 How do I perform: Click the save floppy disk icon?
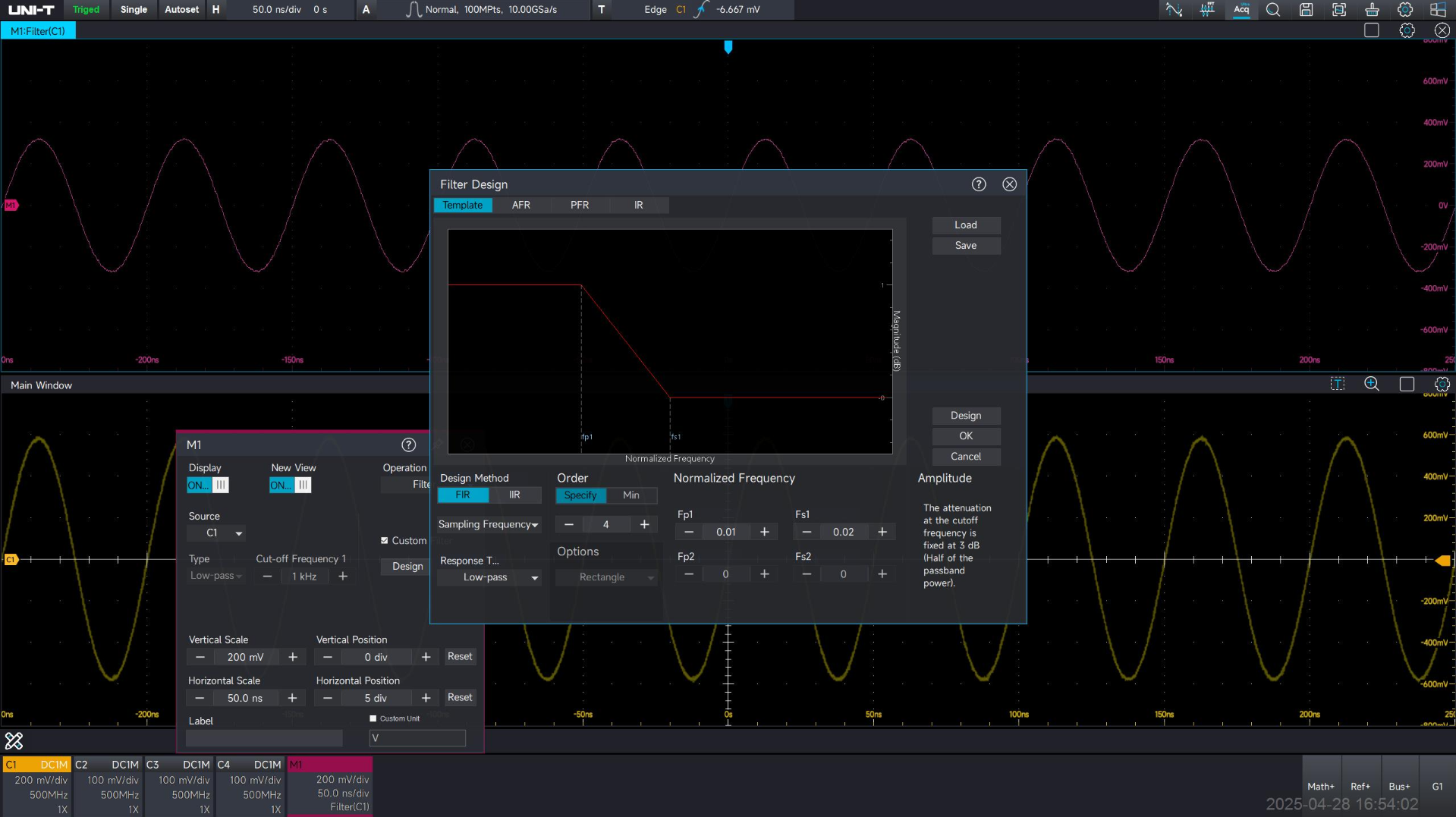click(x=1306, y=10)
